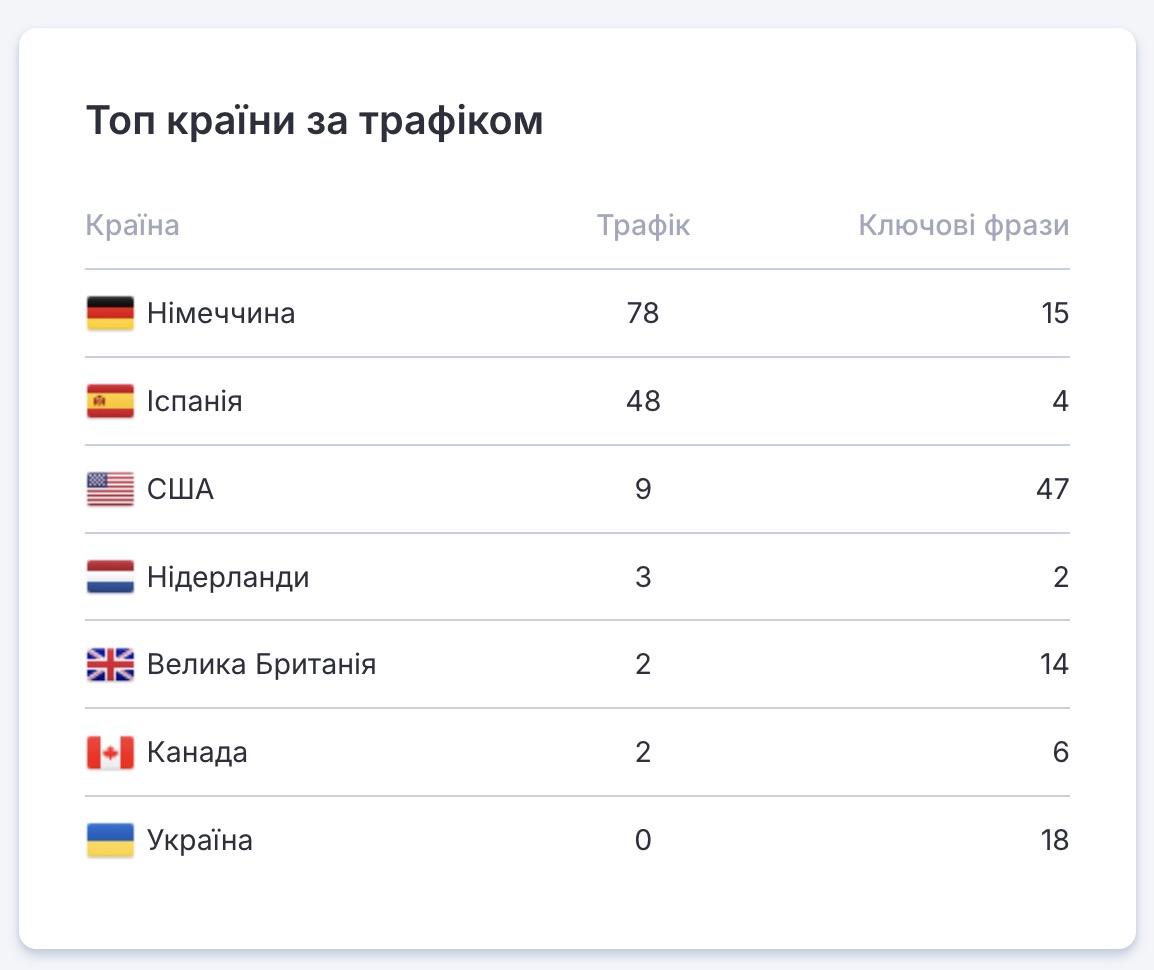Image resolution: width=1154 pixels, height=970 pixels.
Task: Select the Велика Британія row label
Action: (262, 665)
